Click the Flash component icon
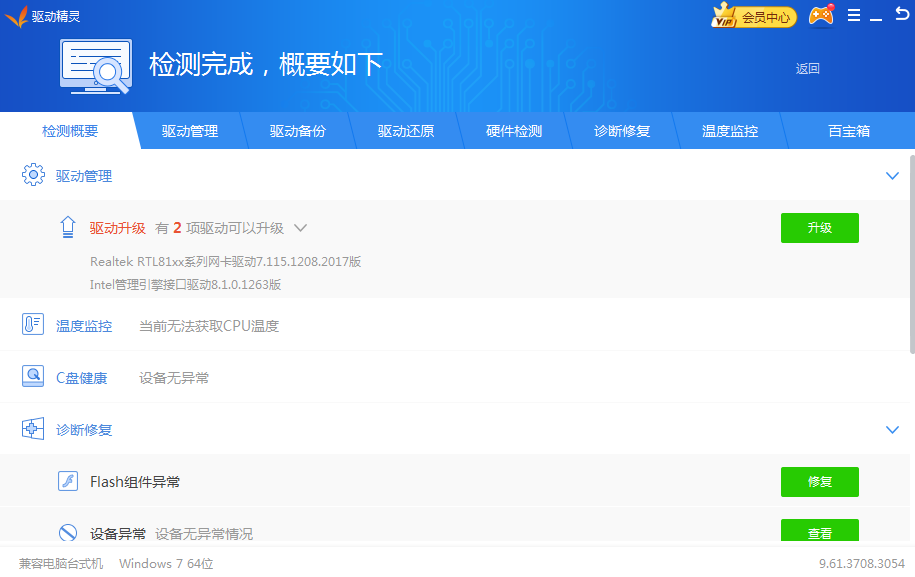 click(68, 481)
